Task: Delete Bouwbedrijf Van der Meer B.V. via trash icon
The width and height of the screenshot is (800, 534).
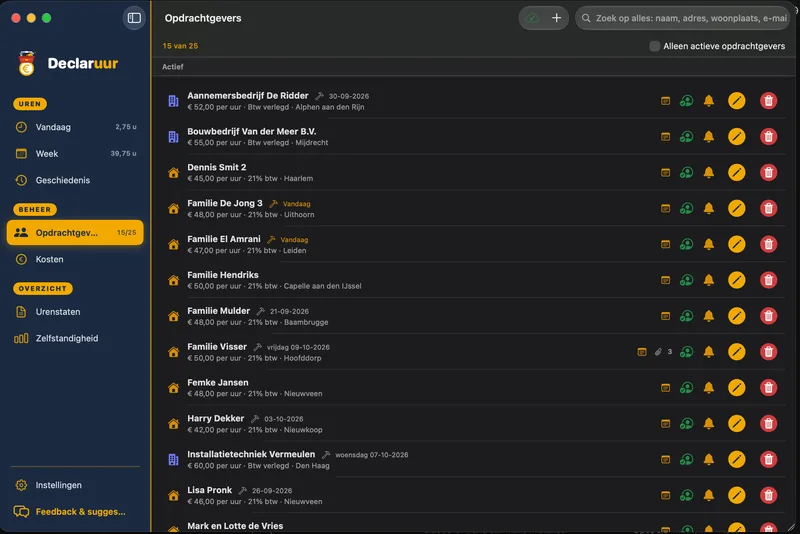Action: point(768,137)
